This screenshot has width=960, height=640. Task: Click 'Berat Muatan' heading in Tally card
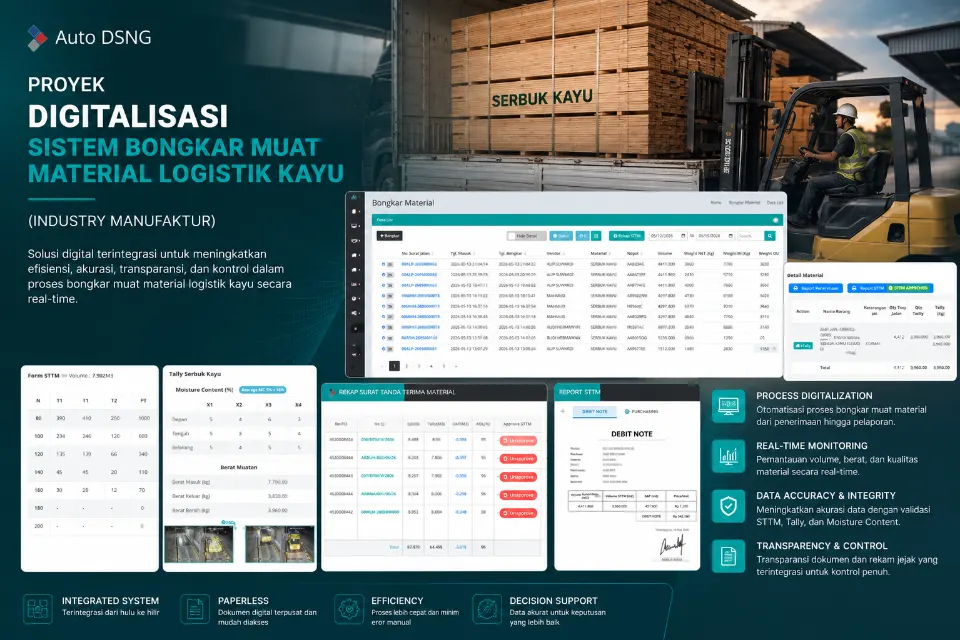(239, 467)
